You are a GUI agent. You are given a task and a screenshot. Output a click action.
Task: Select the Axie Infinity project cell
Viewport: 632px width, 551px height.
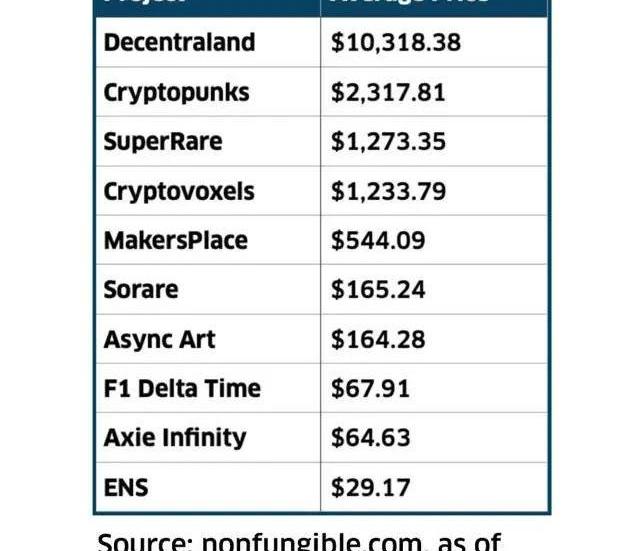click(x=208, y=437)
